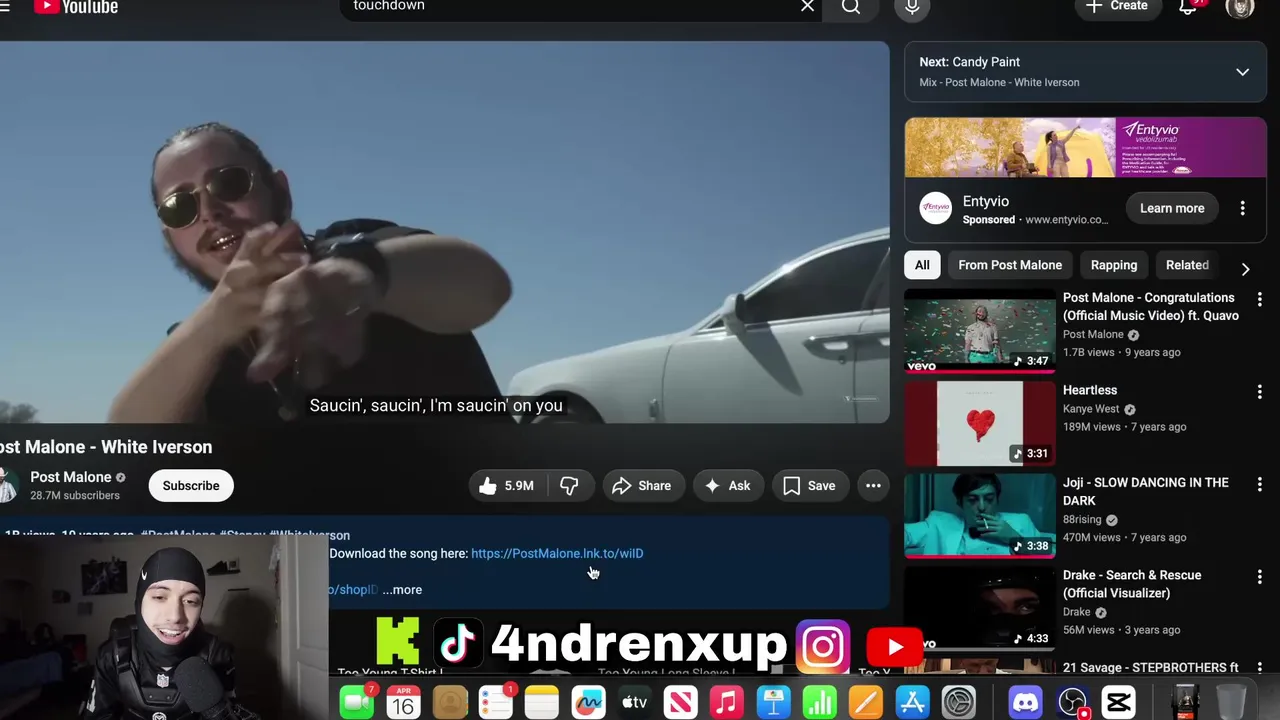Open System Settings from the dock
Screen dimensions: 1280x720
click(x=959, y=703)
